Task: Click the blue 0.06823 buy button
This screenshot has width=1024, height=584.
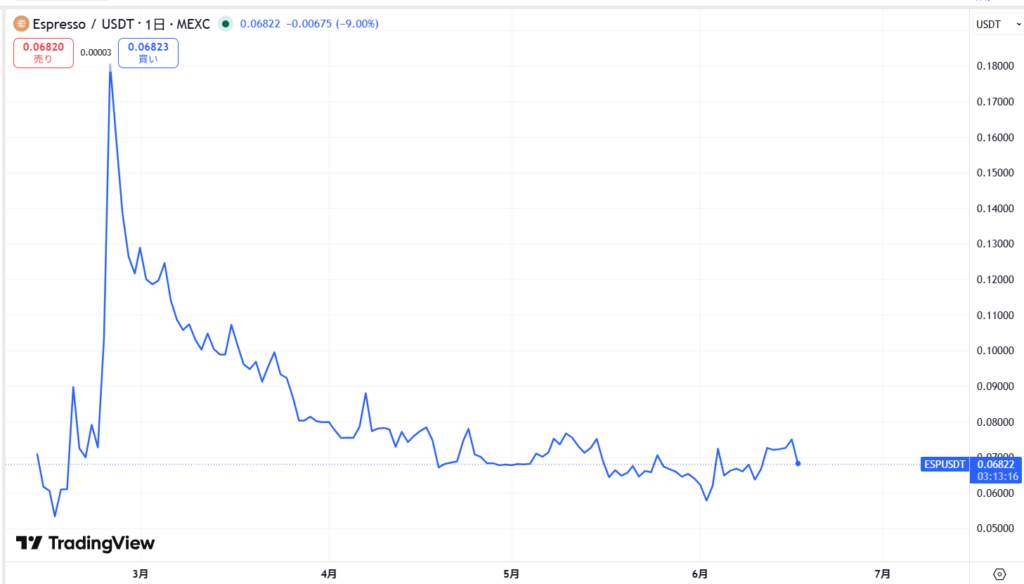Action: click(x=148, y=53)
